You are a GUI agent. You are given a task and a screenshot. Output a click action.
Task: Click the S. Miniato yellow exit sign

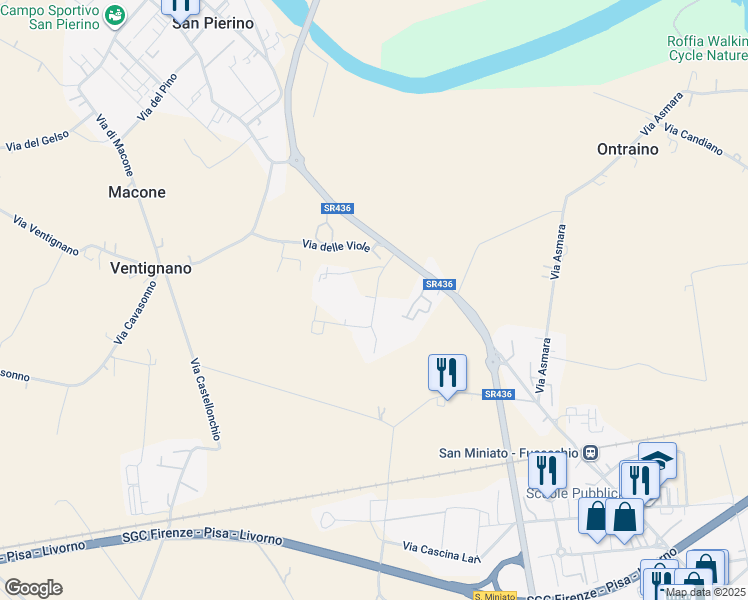pos(494,596)
